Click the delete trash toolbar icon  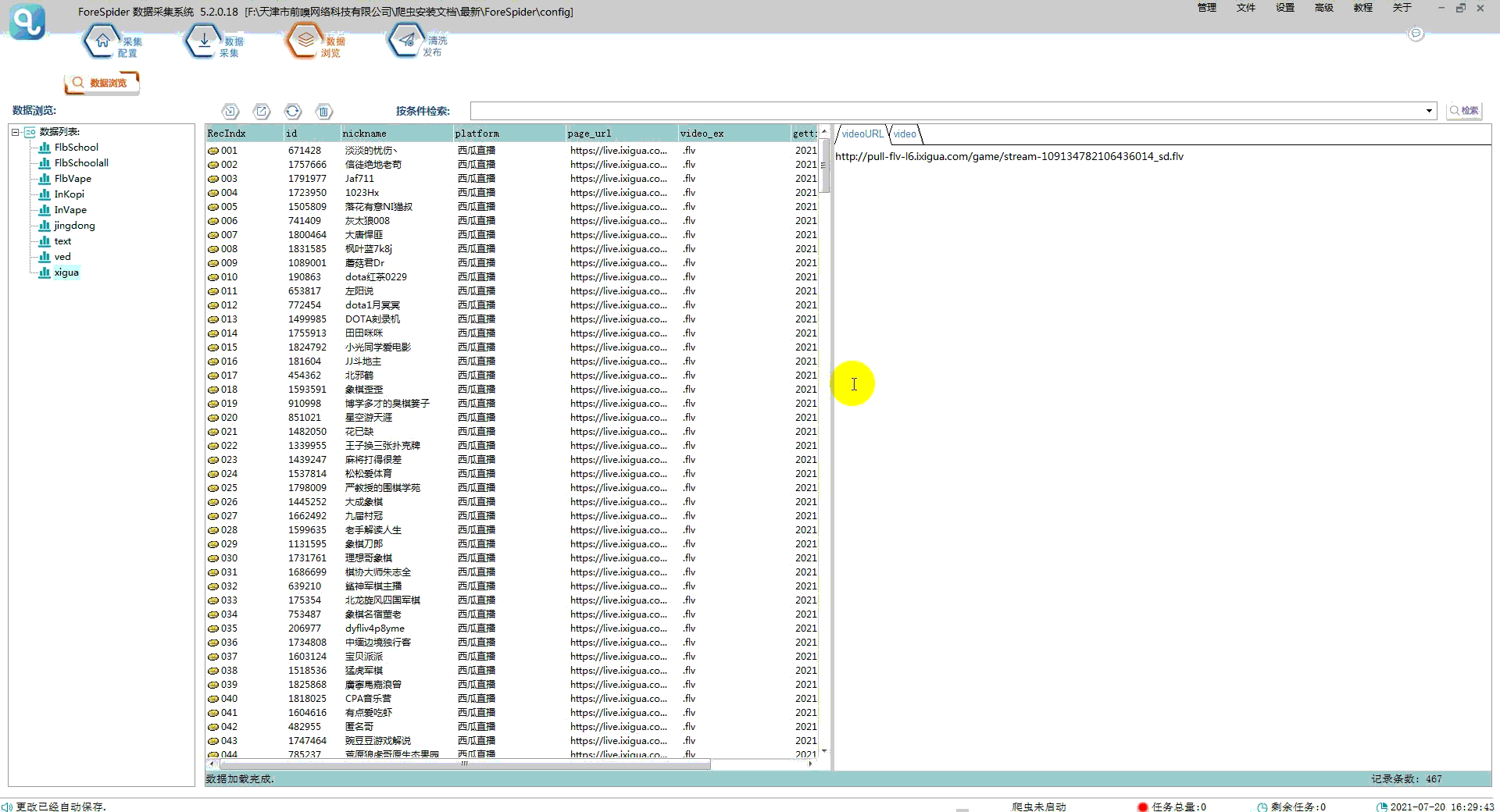[324, 111]
